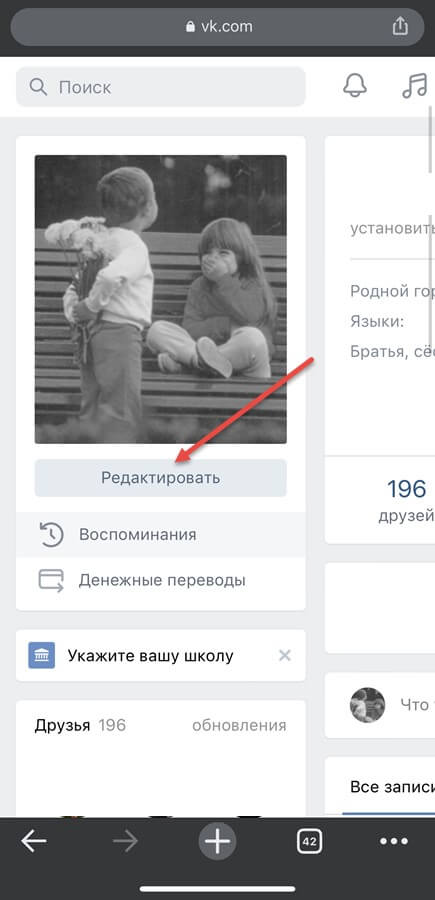Screen dimensions: 435x900
Task: Click the Воспоминания clock icon
Action: coord(51,534)
